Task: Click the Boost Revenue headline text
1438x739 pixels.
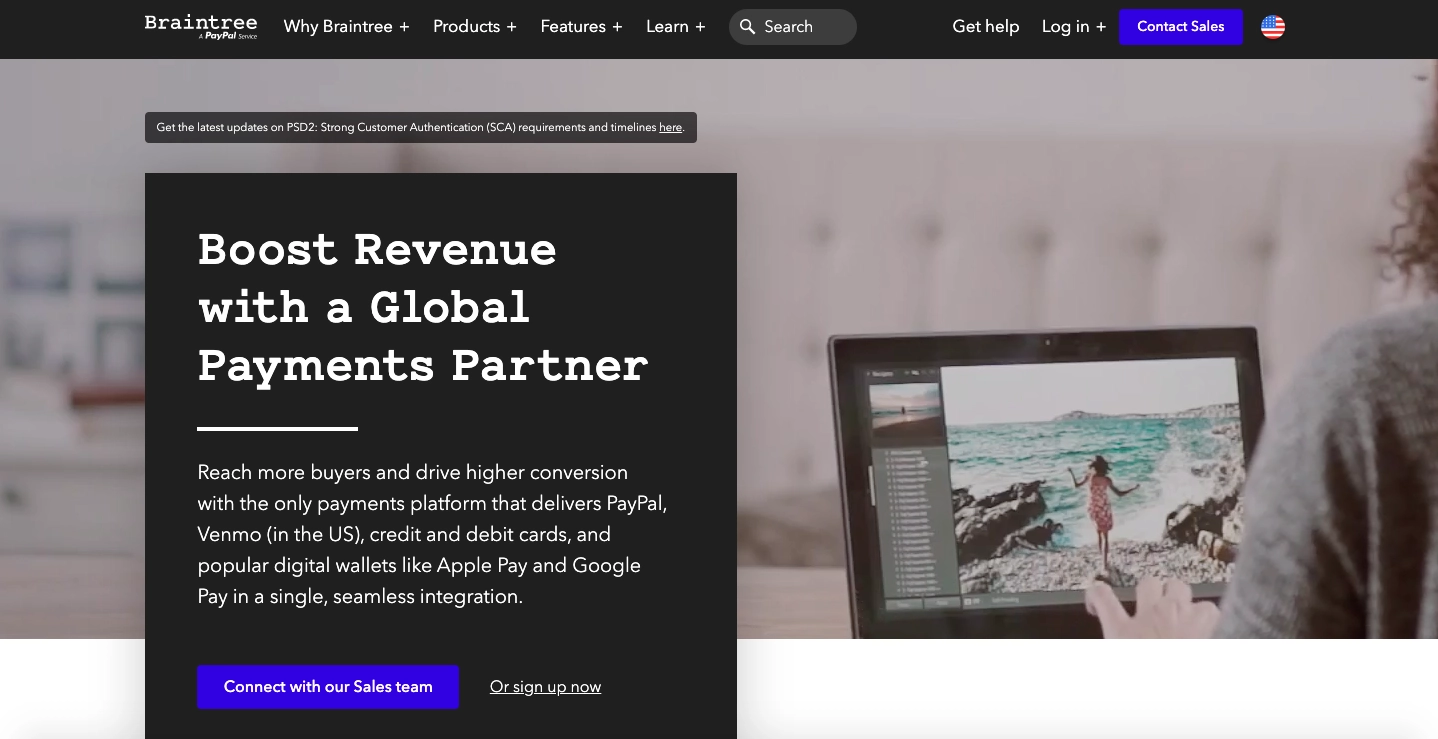Action: [x=423, y=307]
